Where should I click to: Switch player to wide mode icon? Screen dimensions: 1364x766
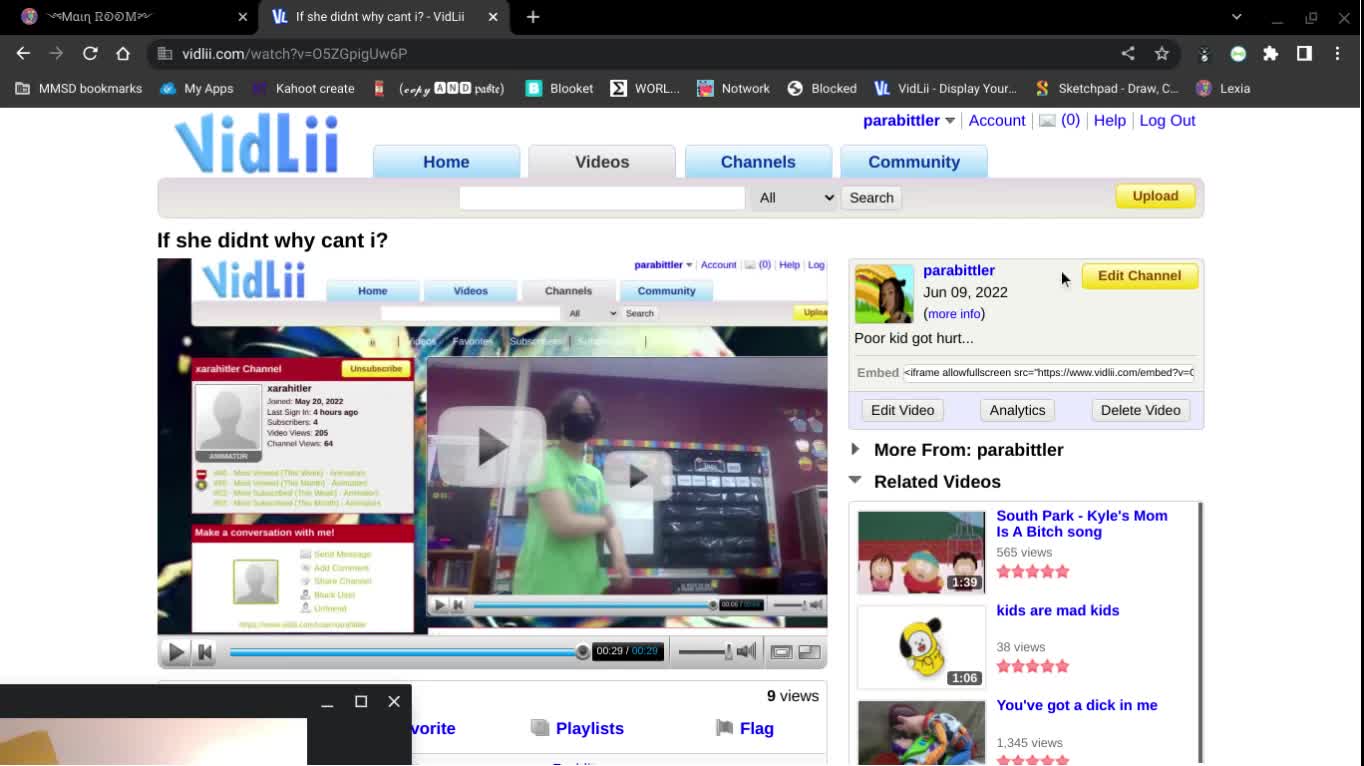tap(781, 652)
